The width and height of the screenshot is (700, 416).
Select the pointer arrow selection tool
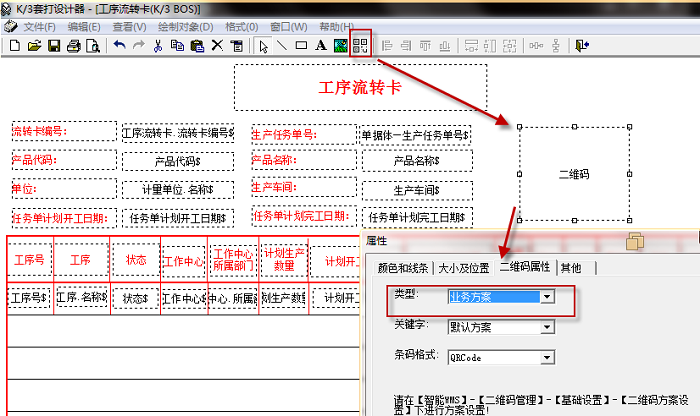pyautogui.click(x=263, y=45)
